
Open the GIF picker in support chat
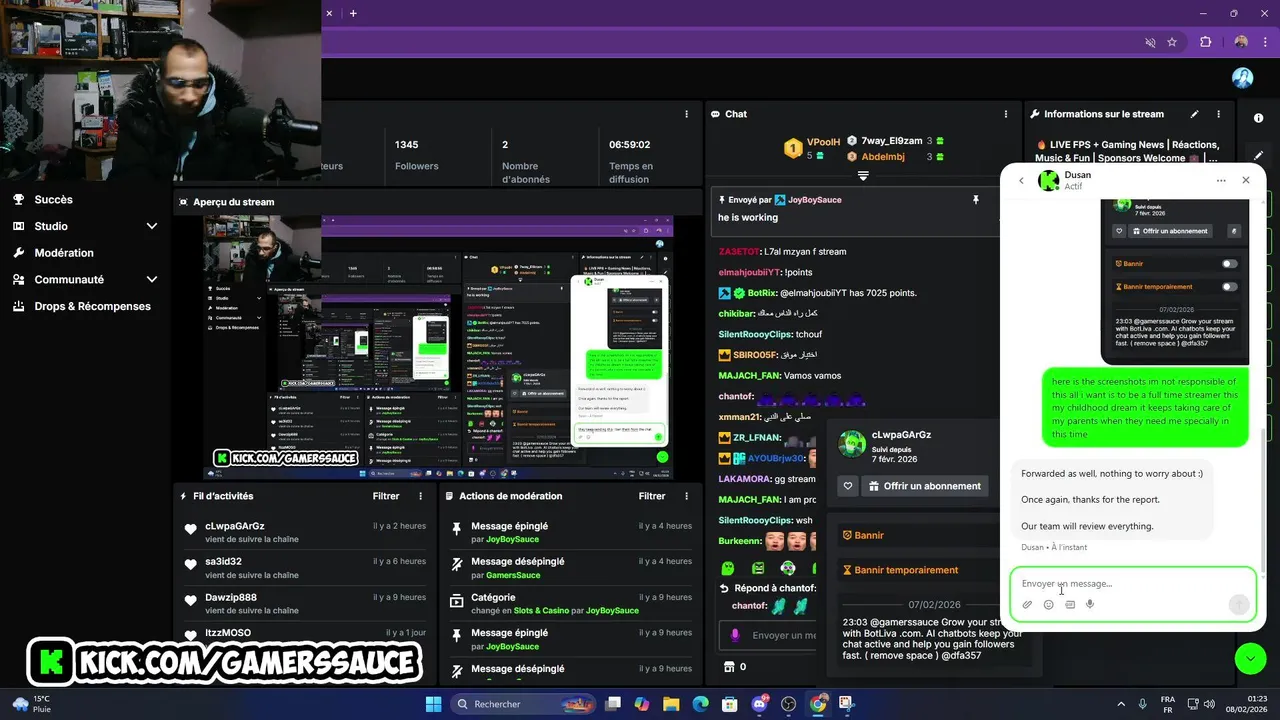tap(1070, 604)
